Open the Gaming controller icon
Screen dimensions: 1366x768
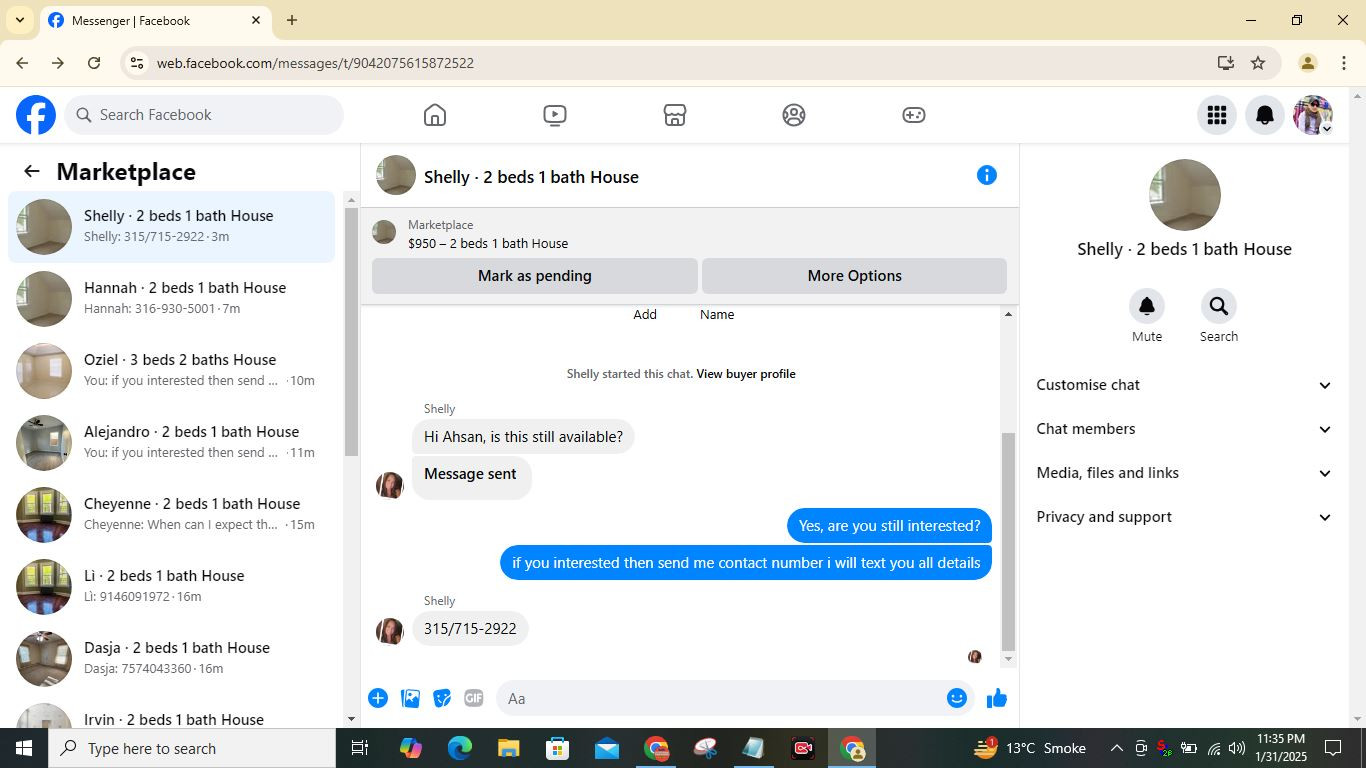[914, 115]
